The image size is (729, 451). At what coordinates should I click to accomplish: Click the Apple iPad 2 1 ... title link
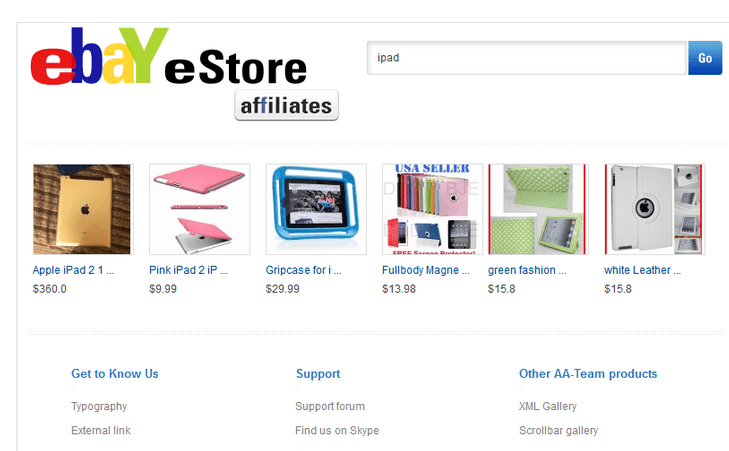point(73,270)
